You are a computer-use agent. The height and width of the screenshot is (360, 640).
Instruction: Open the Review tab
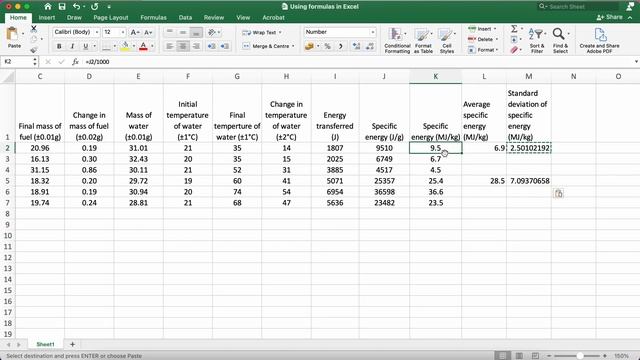click(x=214, y=18)
